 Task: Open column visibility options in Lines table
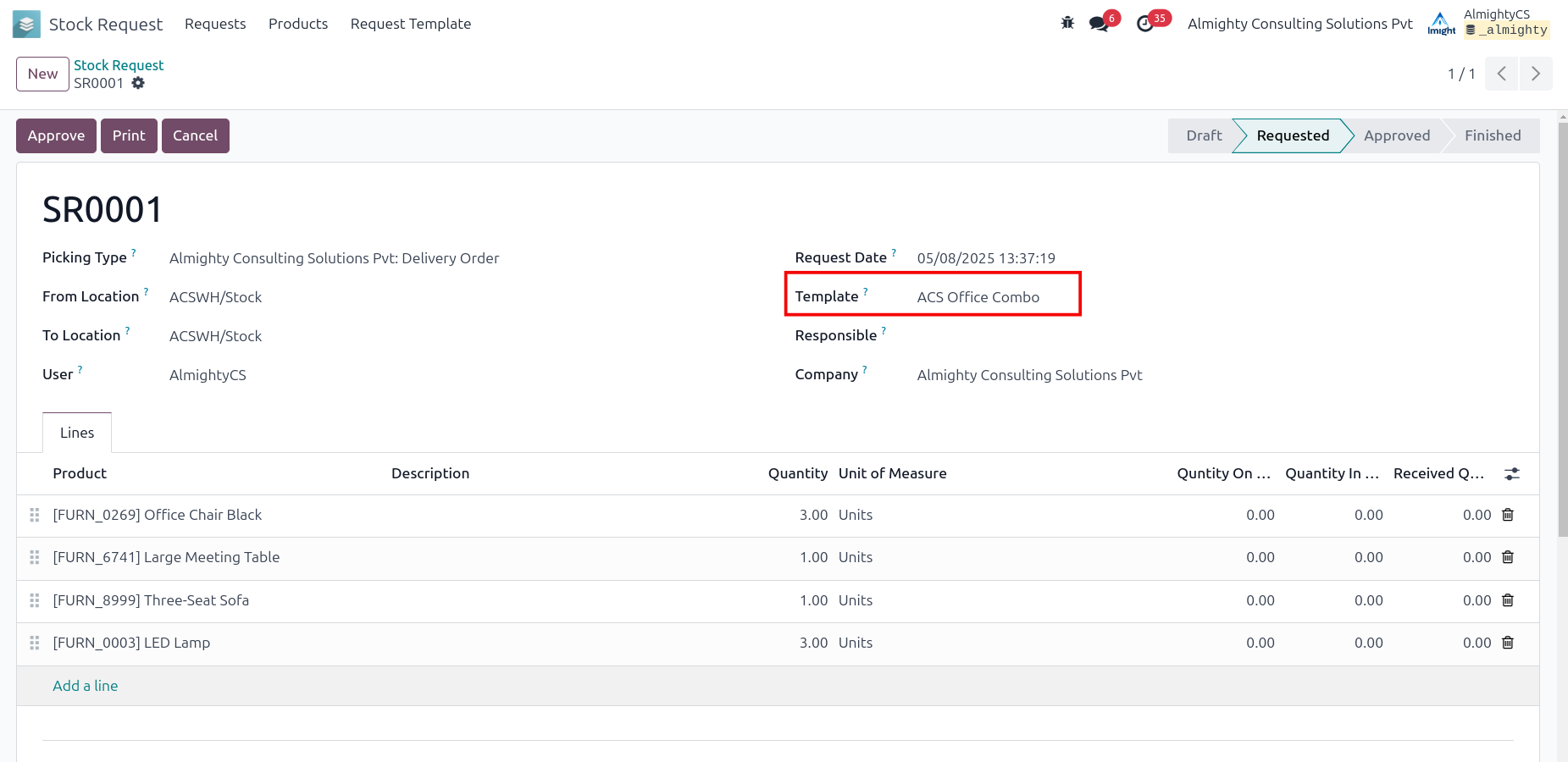(1511, 474)
